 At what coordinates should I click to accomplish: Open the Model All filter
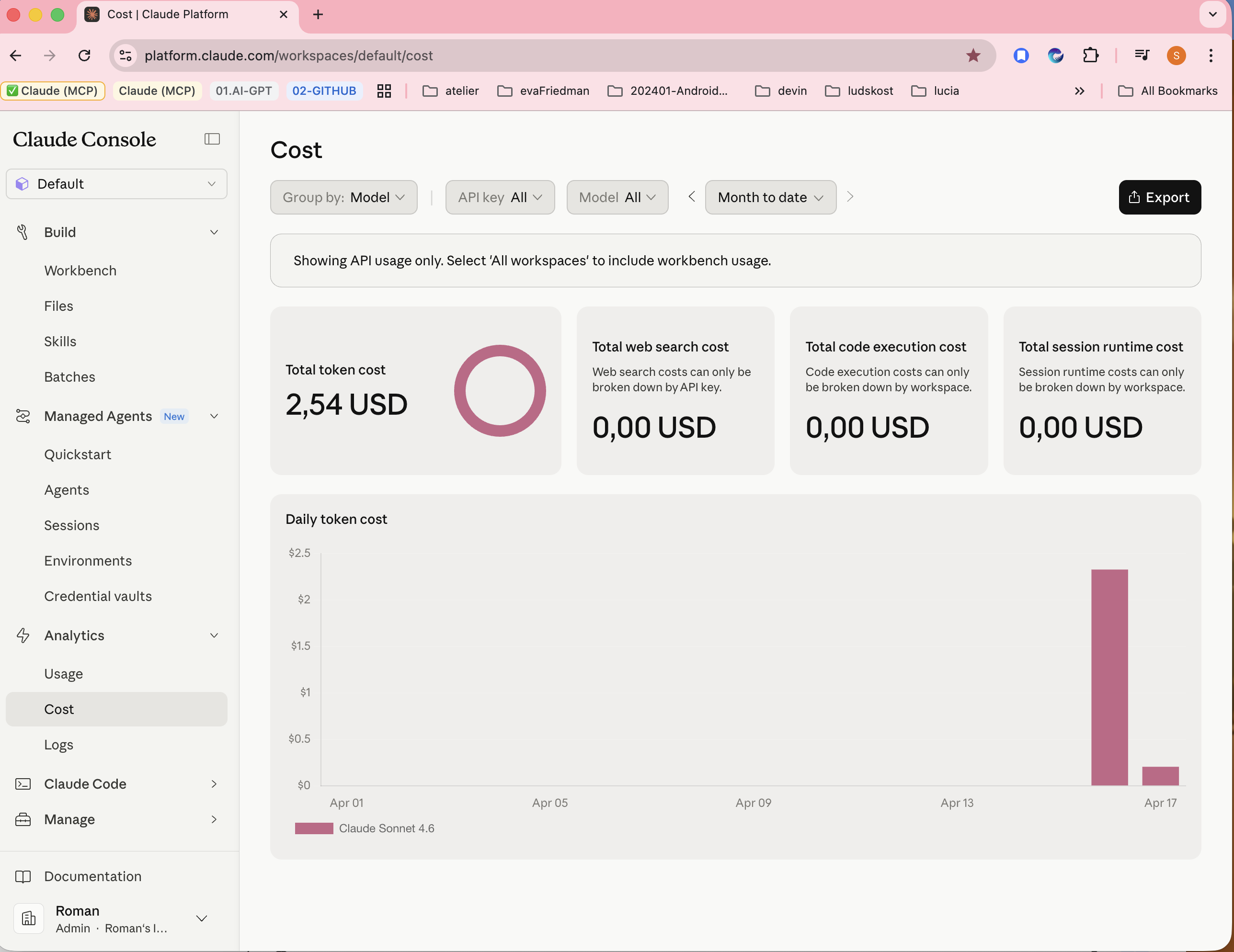[617, 197]
